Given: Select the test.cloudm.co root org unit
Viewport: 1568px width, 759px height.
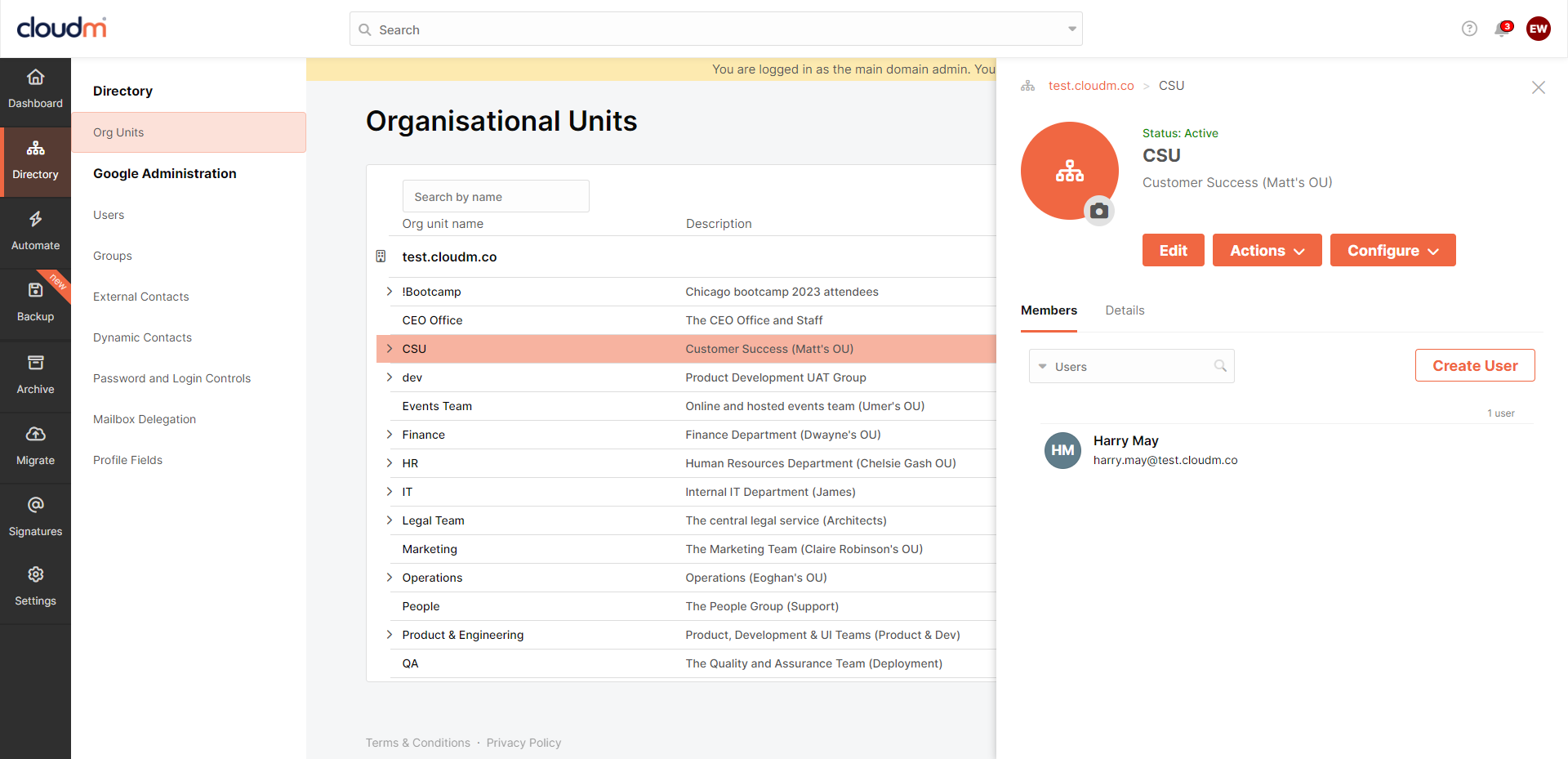Looking at the screenshot, I should pos(449,257).
